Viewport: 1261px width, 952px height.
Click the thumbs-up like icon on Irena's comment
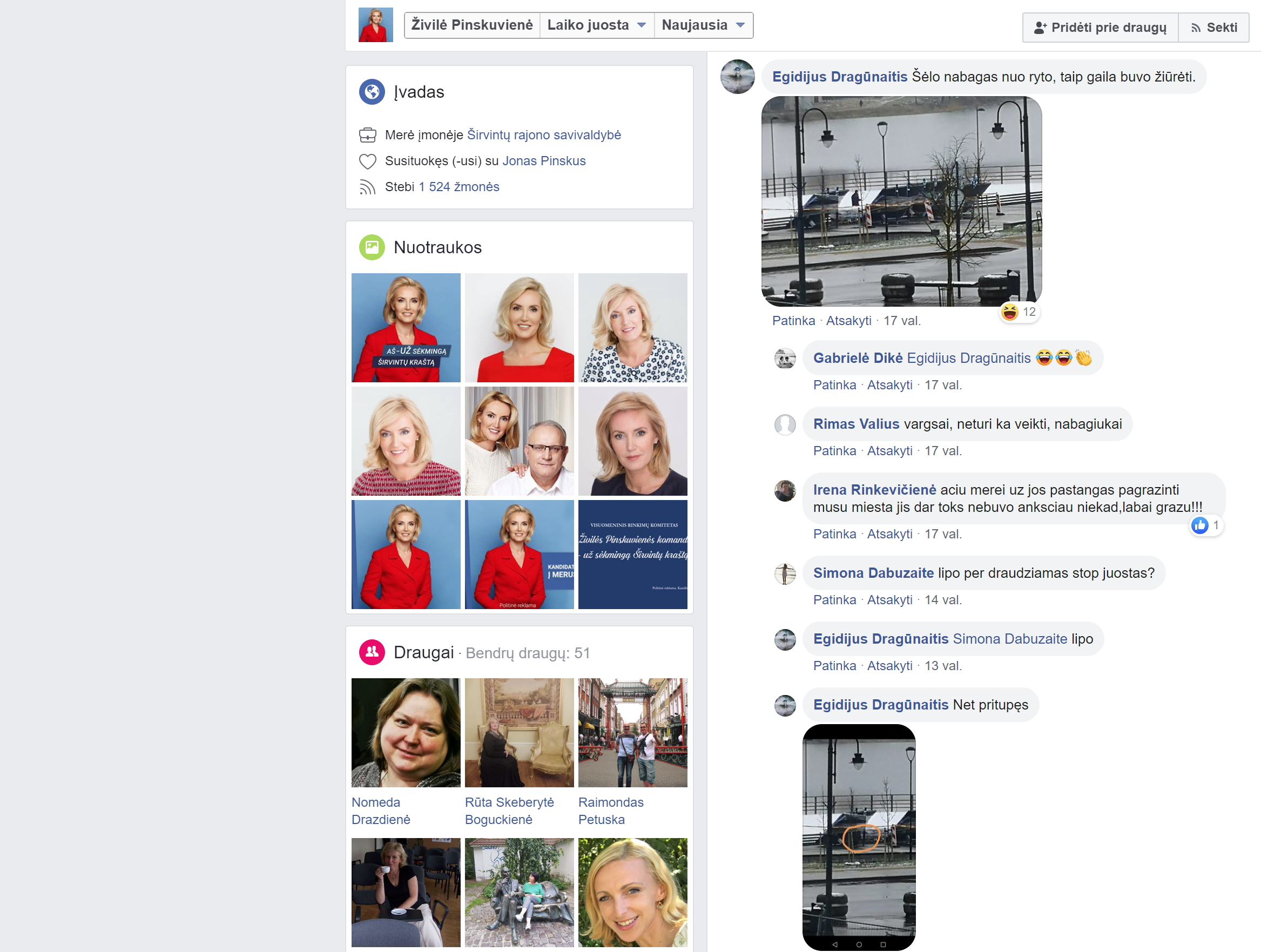pyautogui.click(x=1199, y=525)
